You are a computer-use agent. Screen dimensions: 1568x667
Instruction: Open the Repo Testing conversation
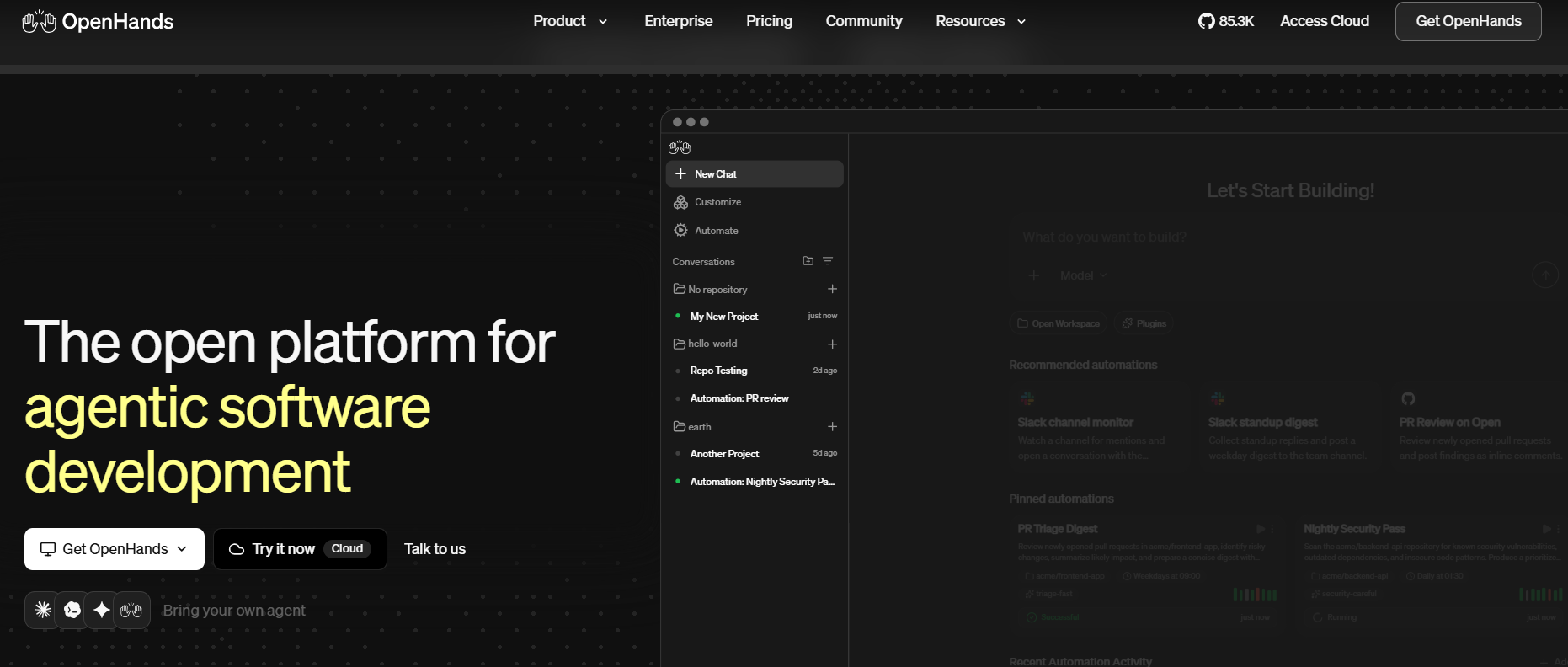pyautogui.click(x=755, y=371)
